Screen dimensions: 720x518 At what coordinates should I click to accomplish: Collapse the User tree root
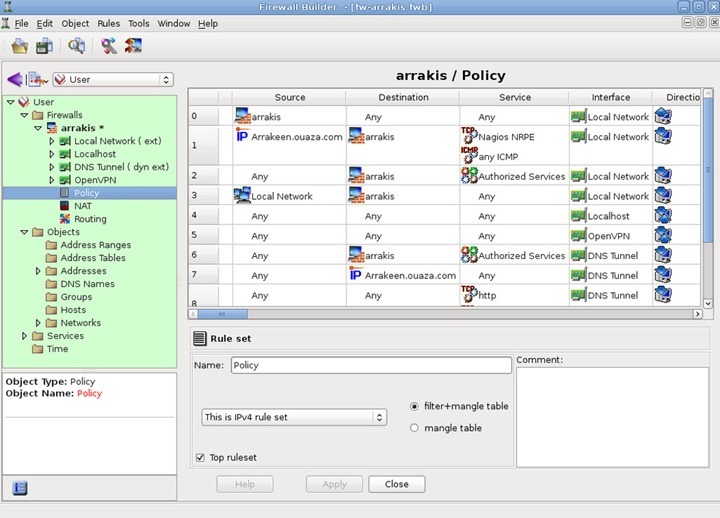pos(11,102)
